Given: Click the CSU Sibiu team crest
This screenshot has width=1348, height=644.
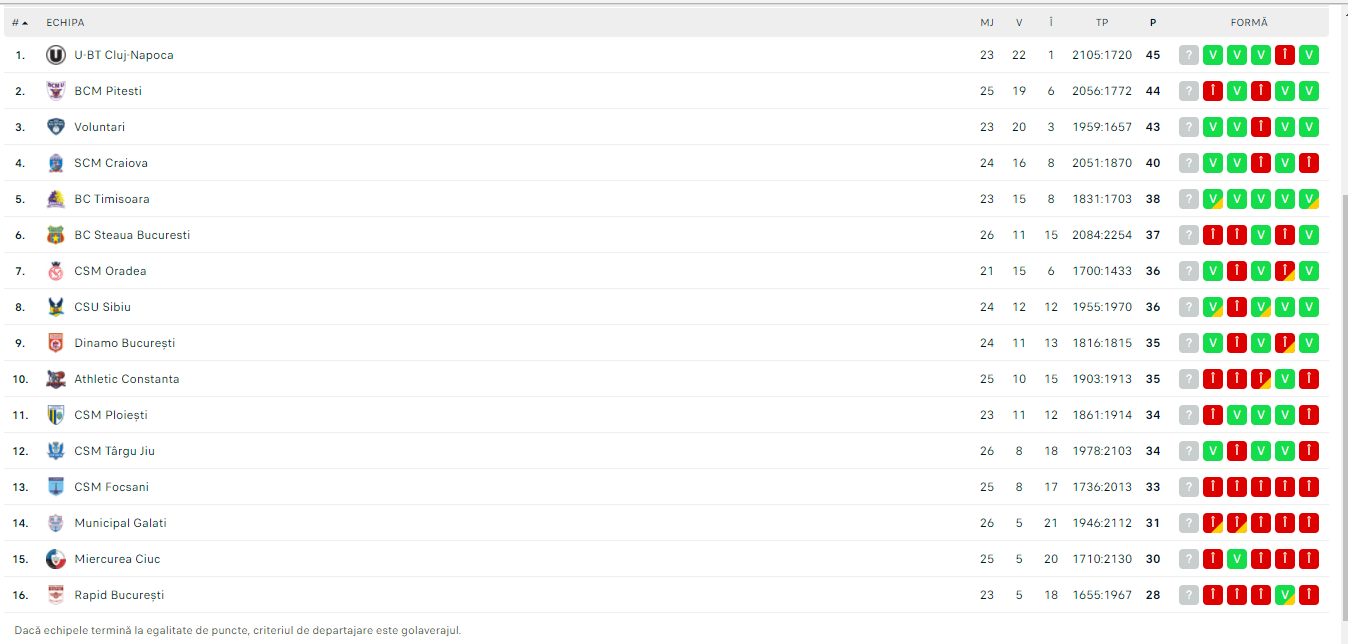Looking at the screenshot, I should 56,307.
